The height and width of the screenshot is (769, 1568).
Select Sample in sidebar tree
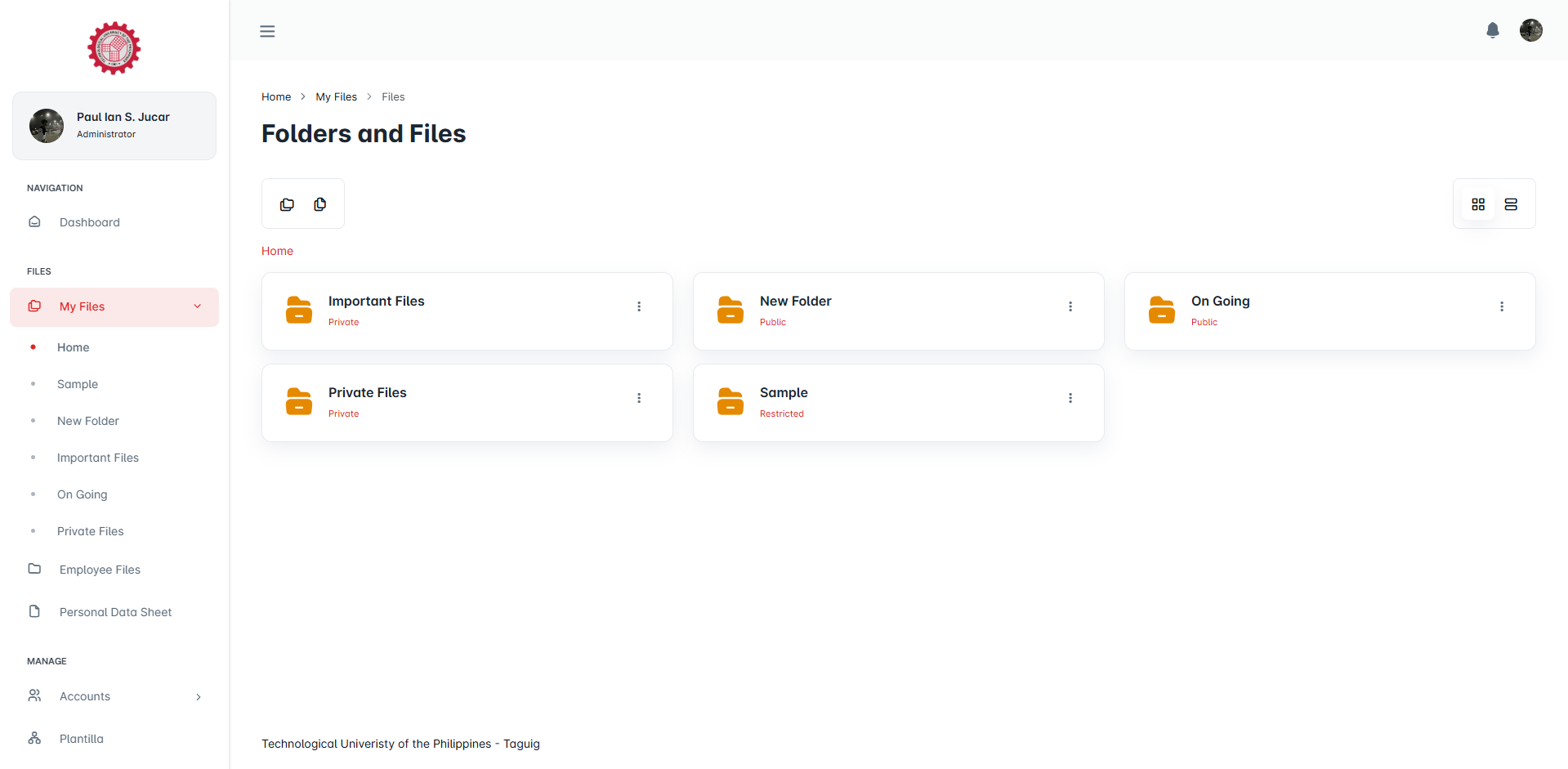(78, 384)
